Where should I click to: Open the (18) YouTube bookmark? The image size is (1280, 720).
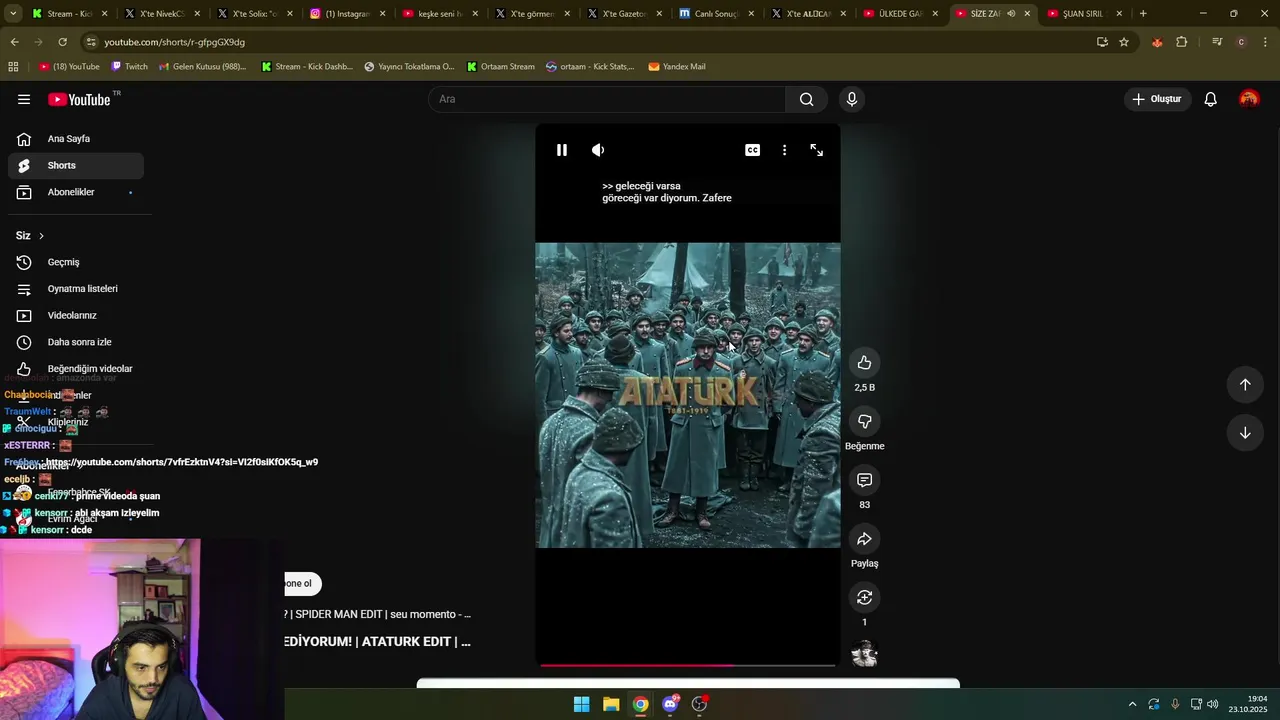(x=69, y=67)
